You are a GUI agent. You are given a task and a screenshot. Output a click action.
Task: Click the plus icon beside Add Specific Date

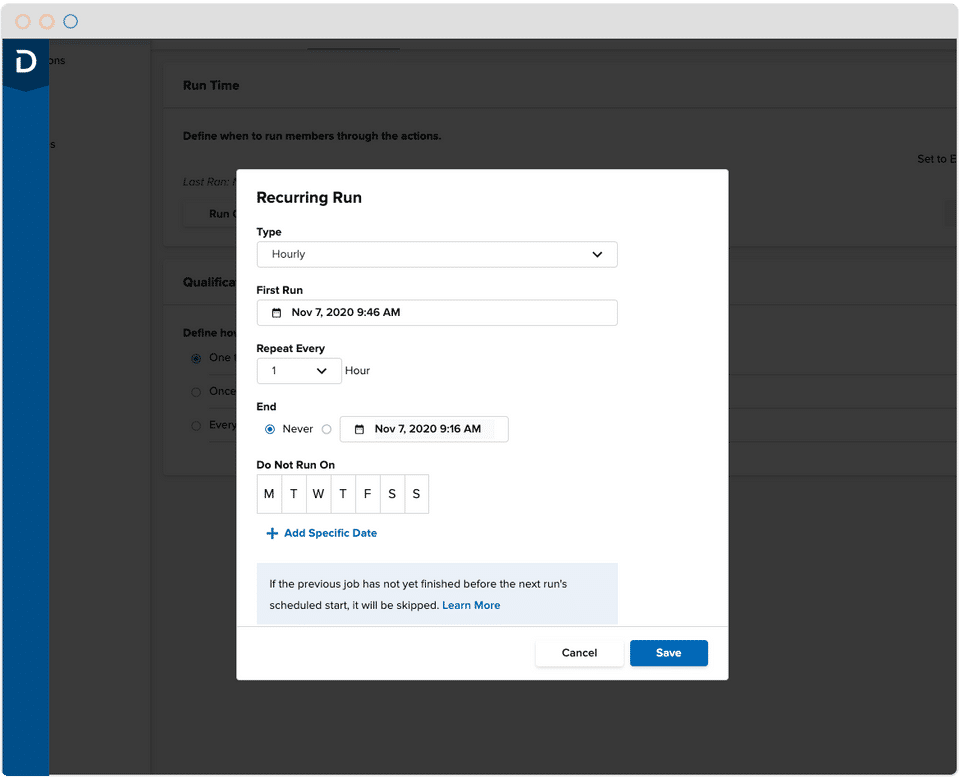(272, 533)
